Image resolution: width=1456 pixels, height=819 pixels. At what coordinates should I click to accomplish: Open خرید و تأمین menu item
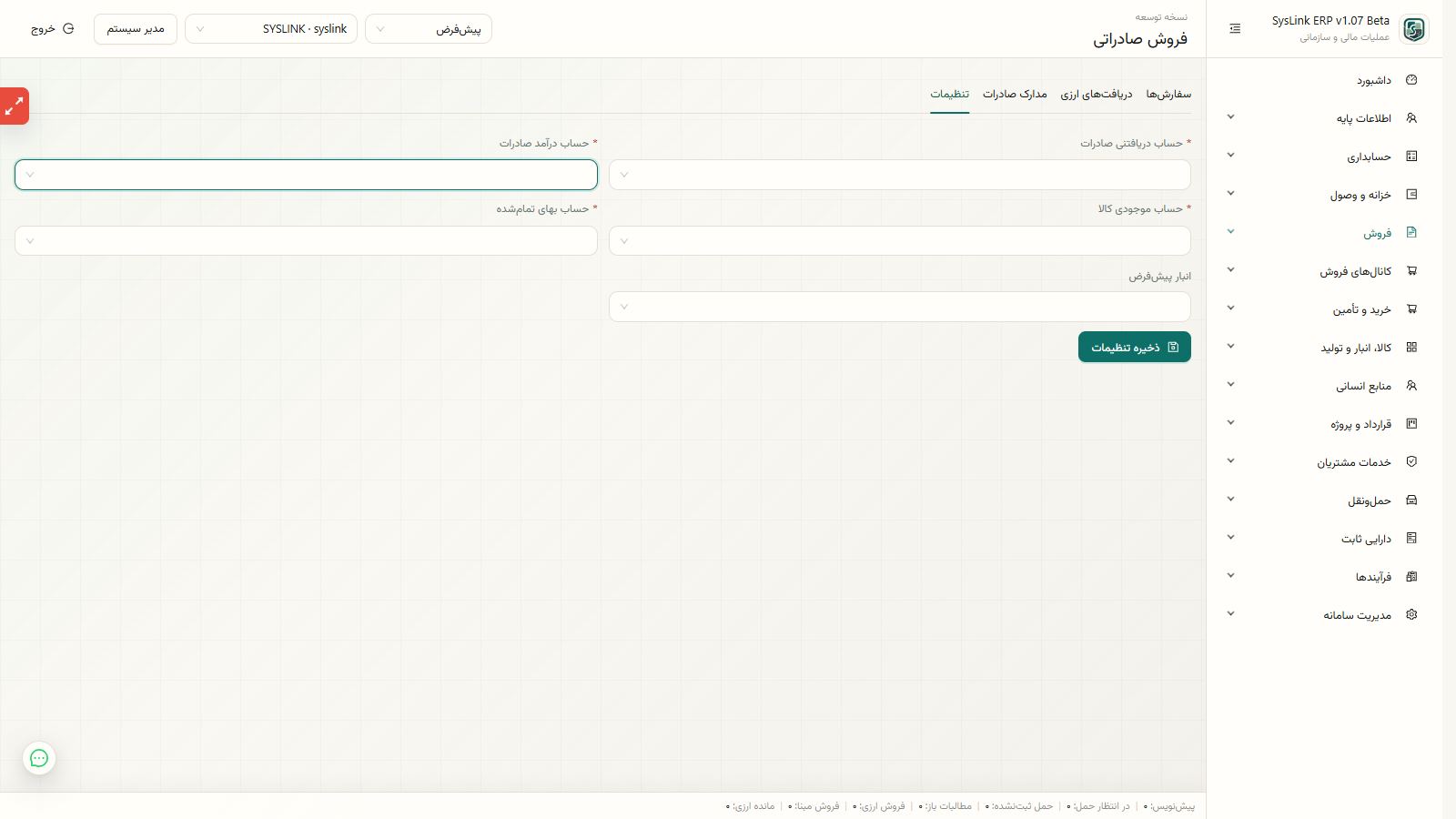[x=1324, y=309]
